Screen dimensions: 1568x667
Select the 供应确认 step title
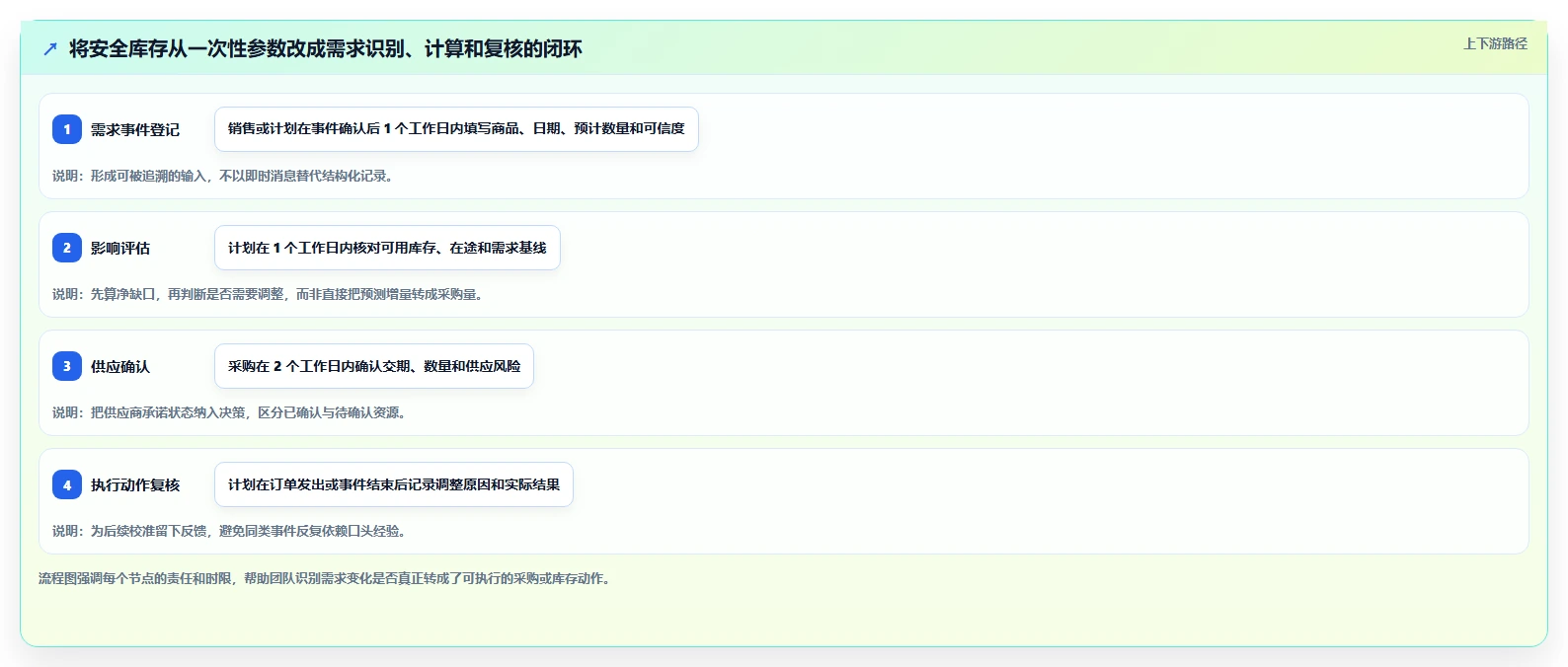coord(120,366)
